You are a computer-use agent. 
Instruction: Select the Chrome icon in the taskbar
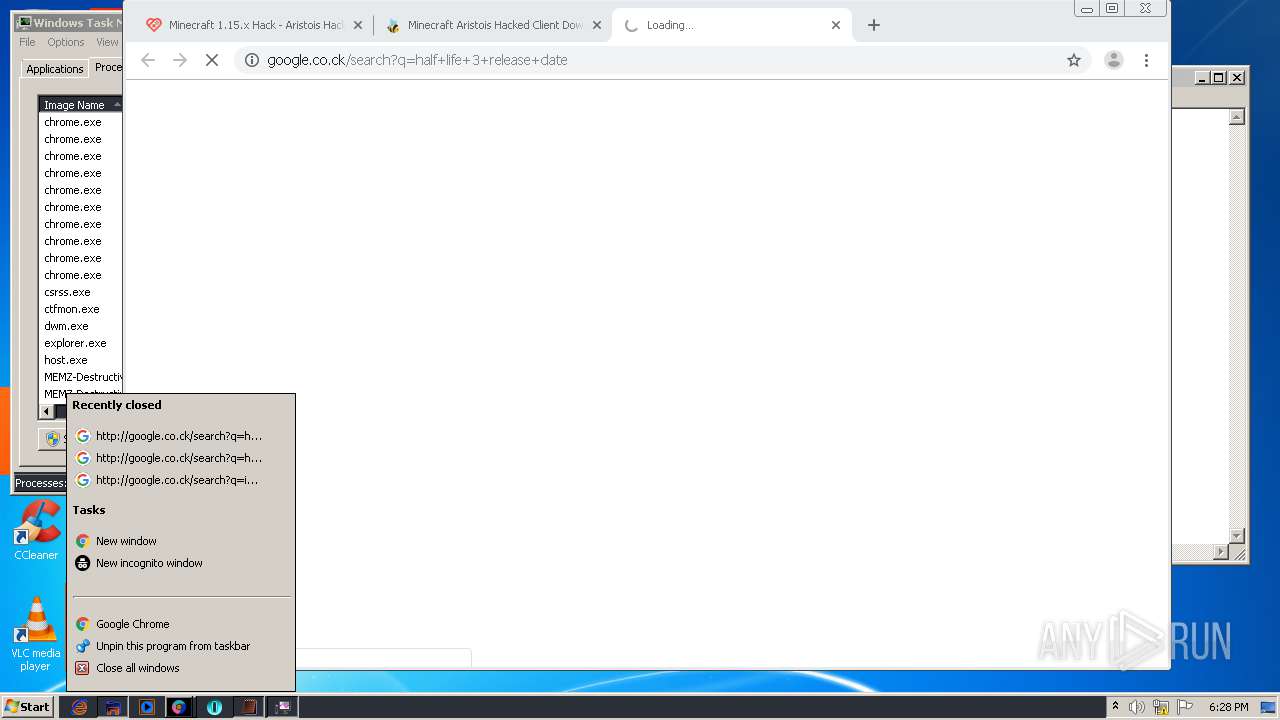click(x=179, y=707)
